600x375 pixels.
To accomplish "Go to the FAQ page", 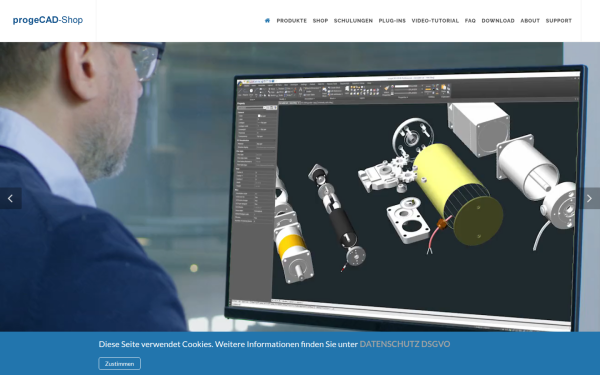I will pyautogui.click(x=470, y=21).
